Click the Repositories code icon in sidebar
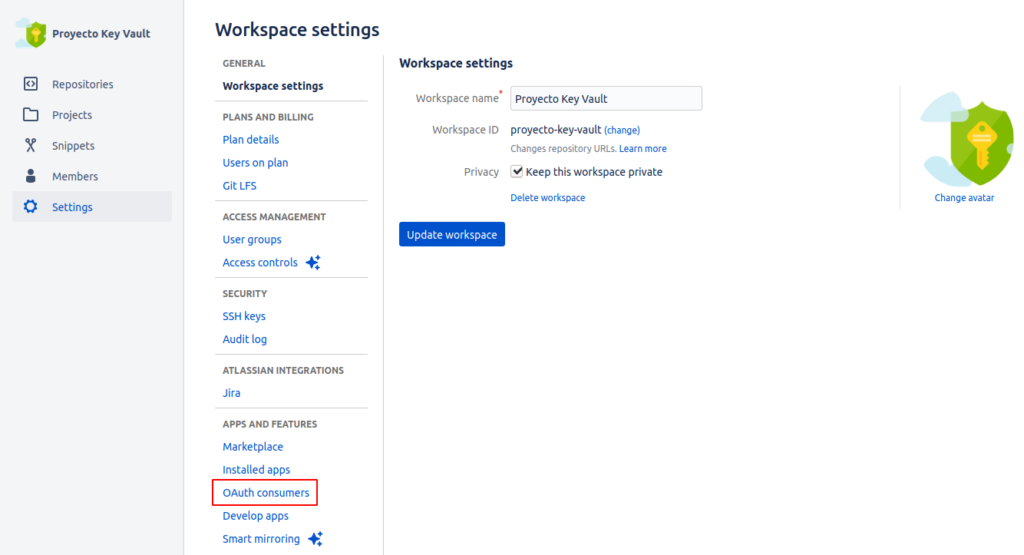1024x555 pixels. click(x=31, y=84)
